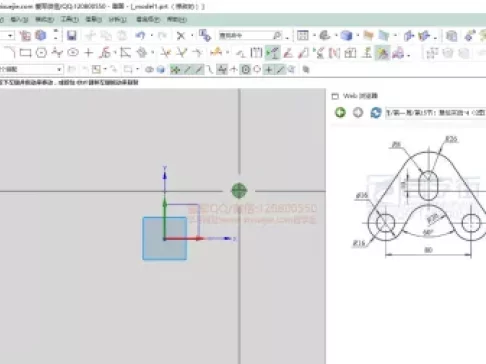The image size is (486, 364).
Task: Click the Save floppy disk icon
Action: pos(72,35)
